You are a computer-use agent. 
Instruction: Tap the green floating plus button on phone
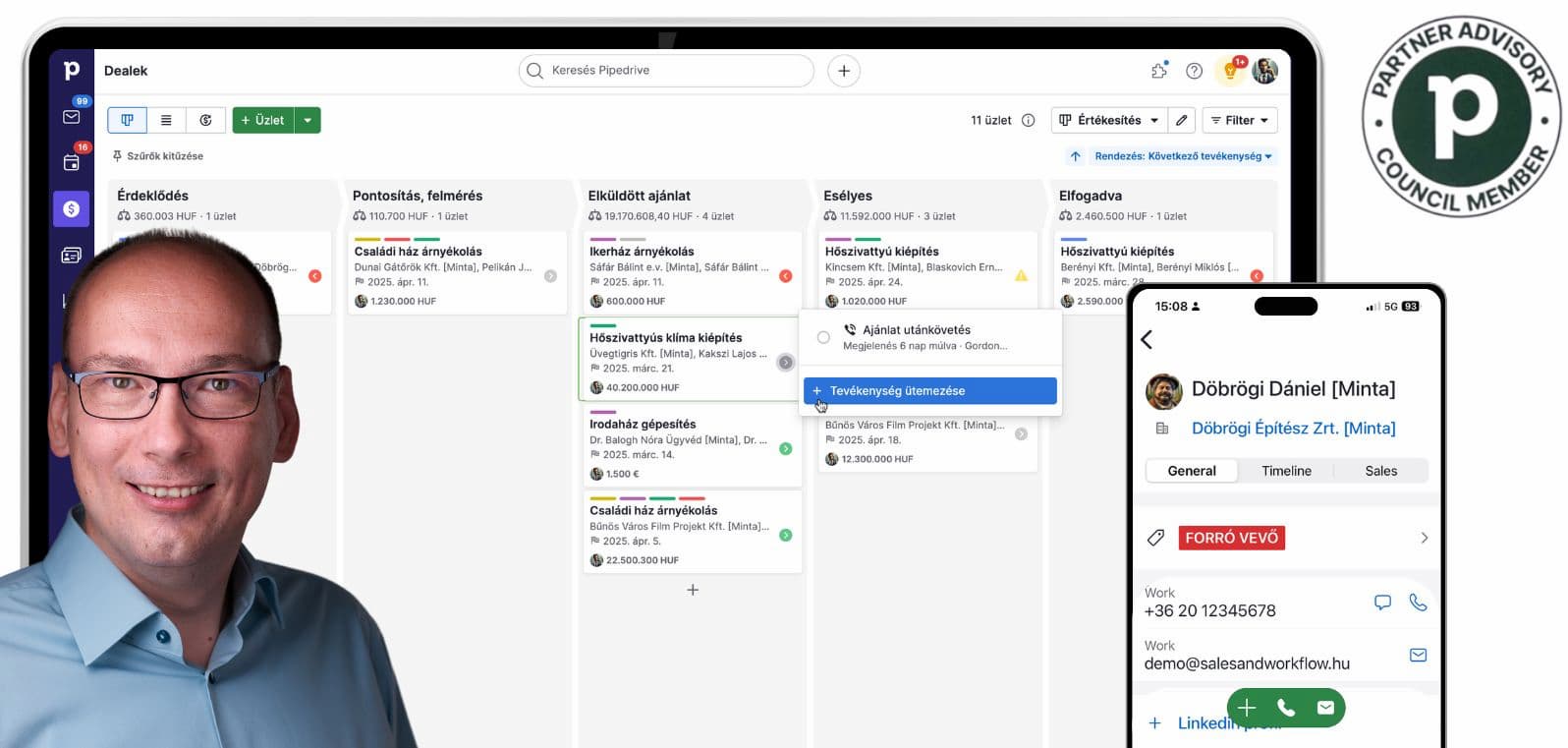[1247, 708]
